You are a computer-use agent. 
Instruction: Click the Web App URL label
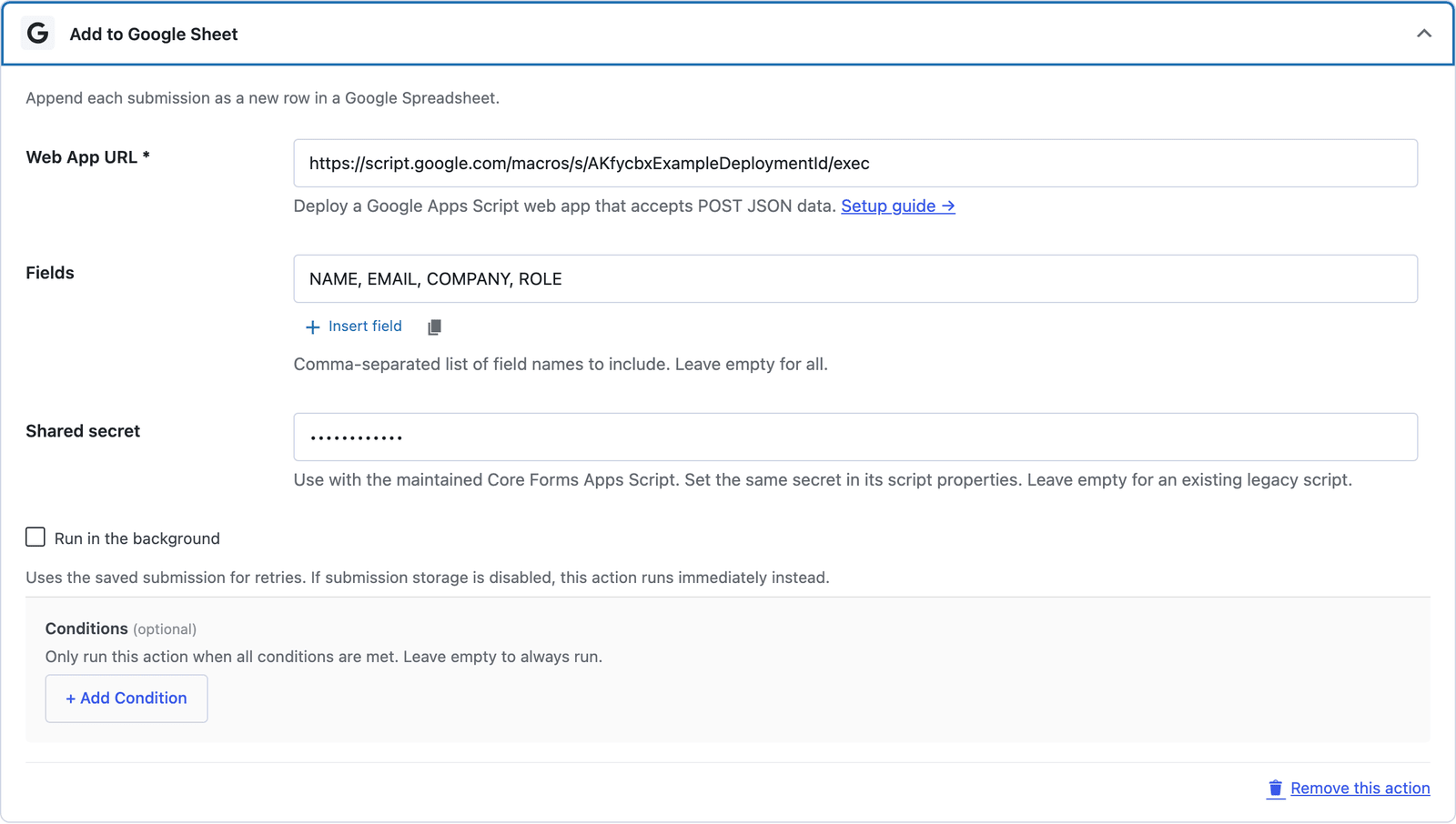pos(87,157)
